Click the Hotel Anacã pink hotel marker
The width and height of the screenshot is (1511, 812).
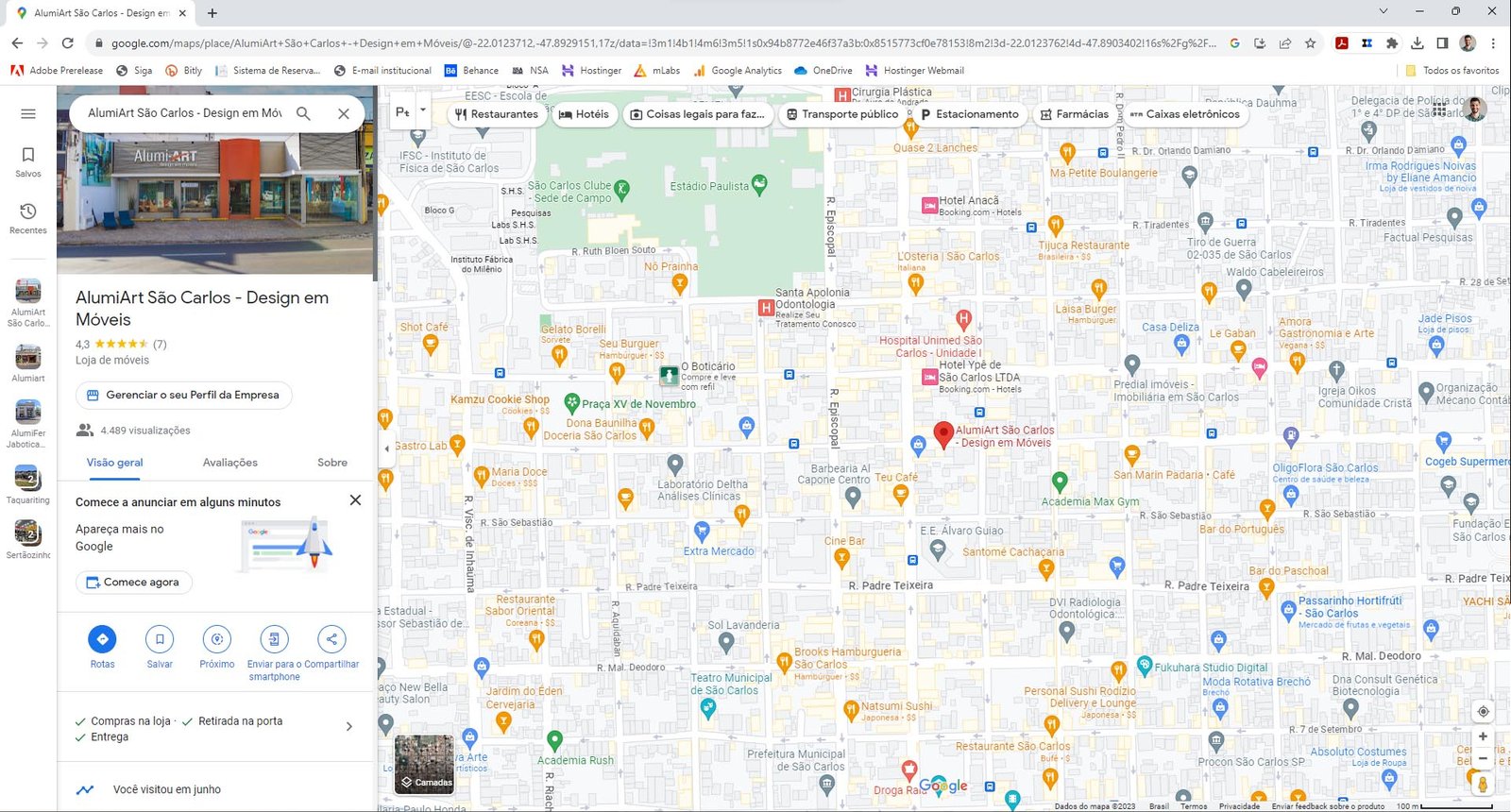point(929,205)
